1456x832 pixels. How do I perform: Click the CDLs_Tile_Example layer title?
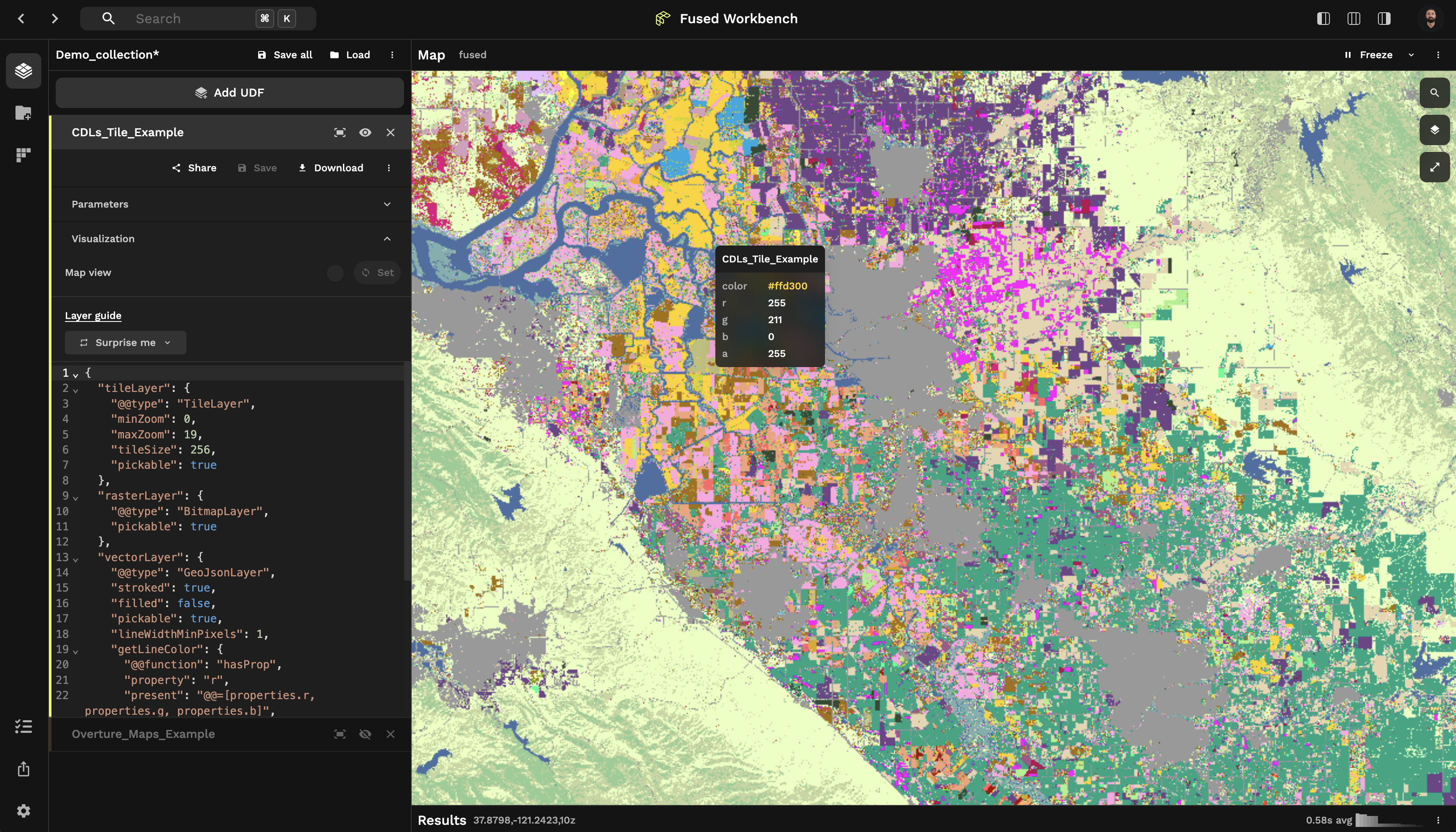127,132
